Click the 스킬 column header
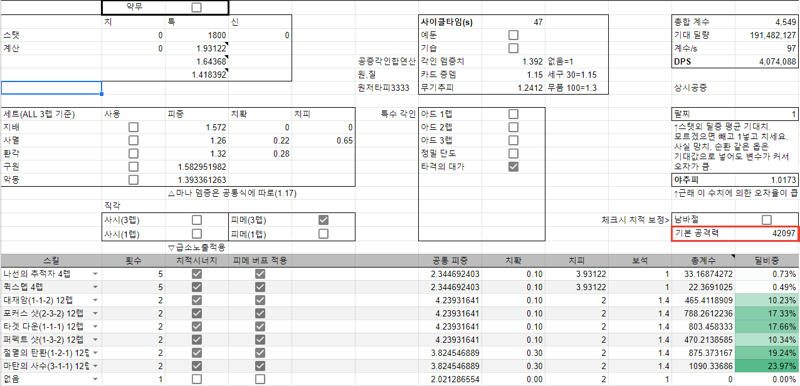Viewport: 800px width, 386px height. click(x=51, y=261)
